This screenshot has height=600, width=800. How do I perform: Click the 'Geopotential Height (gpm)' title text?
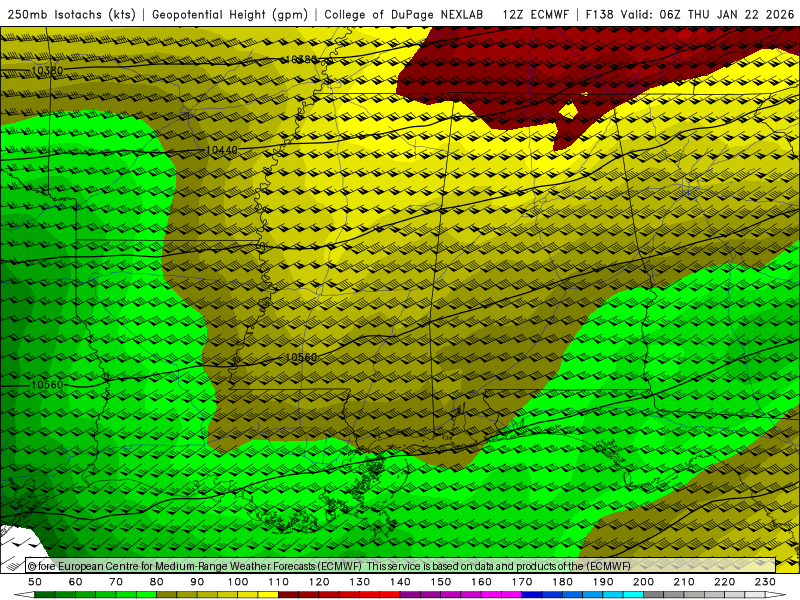point(230,15)
